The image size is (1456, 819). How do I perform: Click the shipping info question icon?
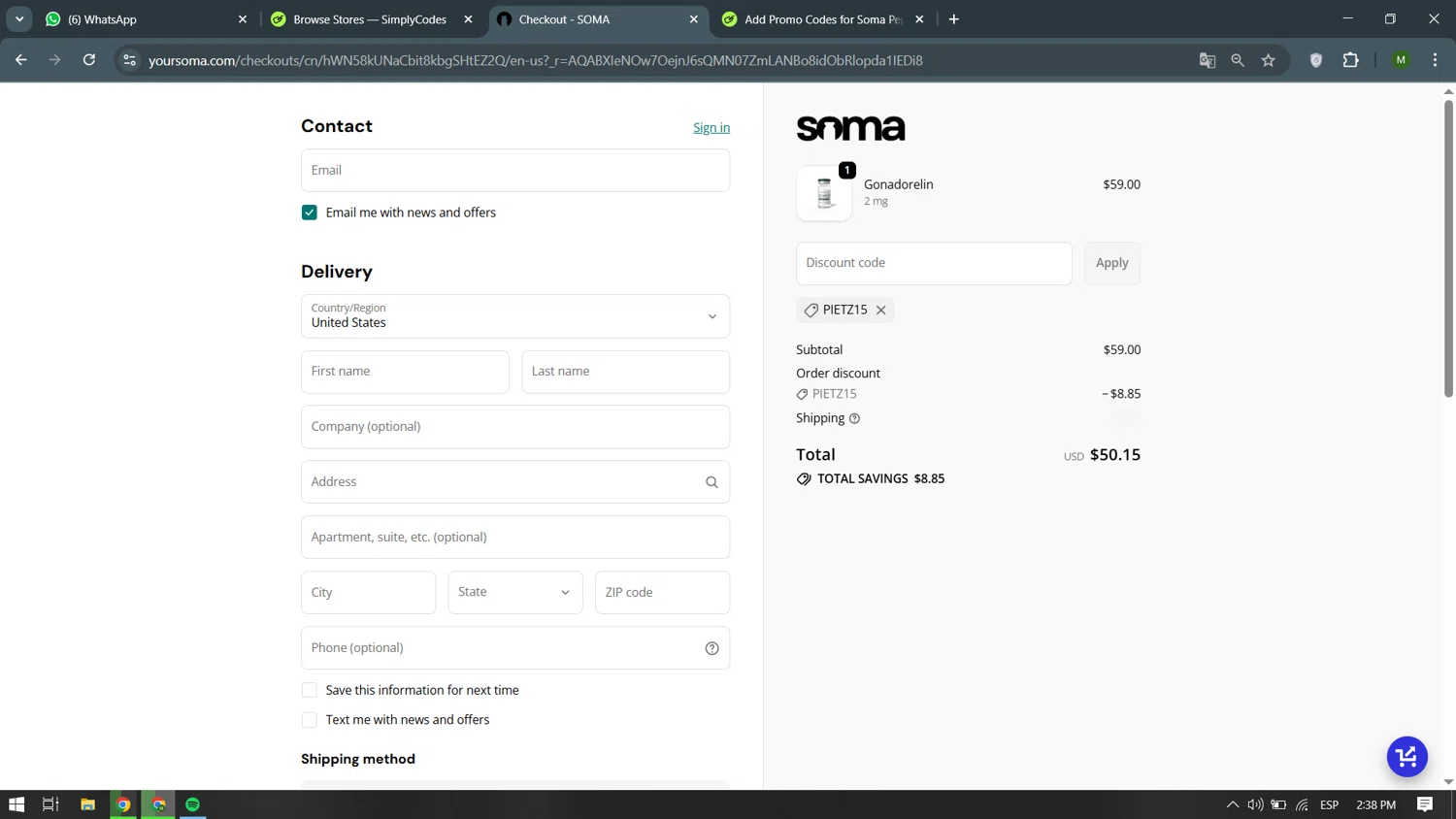(x=854, y=419)
